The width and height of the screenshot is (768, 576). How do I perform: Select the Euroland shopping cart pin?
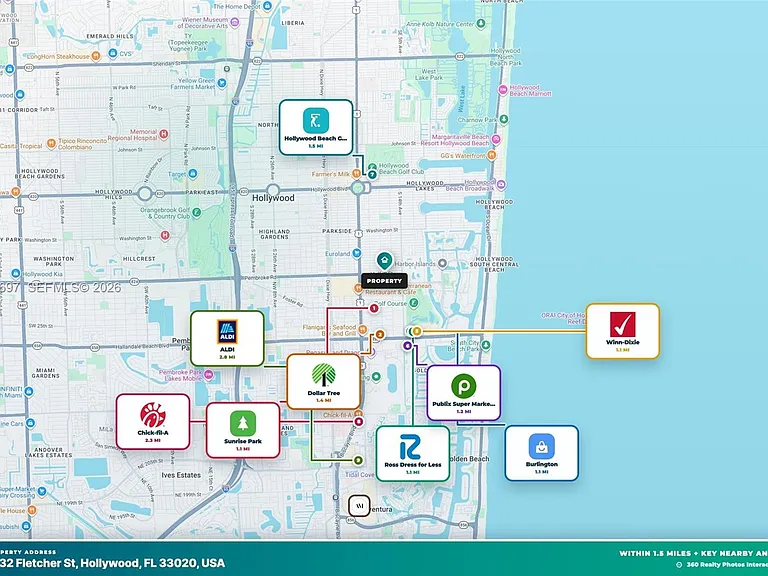tap(357, 254)
